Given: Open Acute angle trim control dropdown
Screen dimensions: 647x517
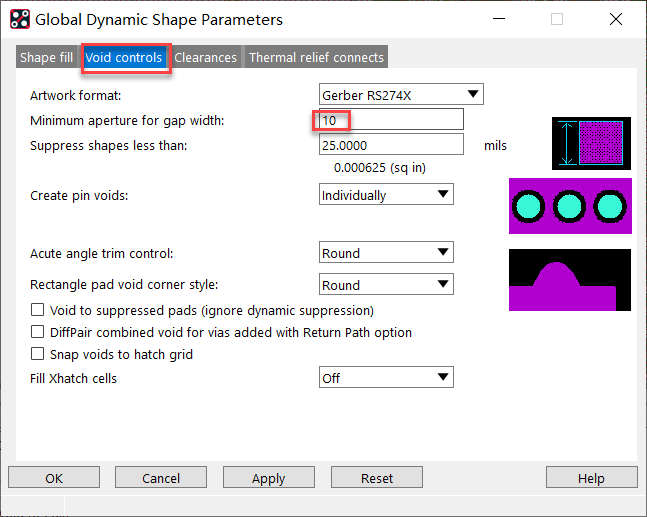Looking at the screenshot, I should click(x=385, y=253).
